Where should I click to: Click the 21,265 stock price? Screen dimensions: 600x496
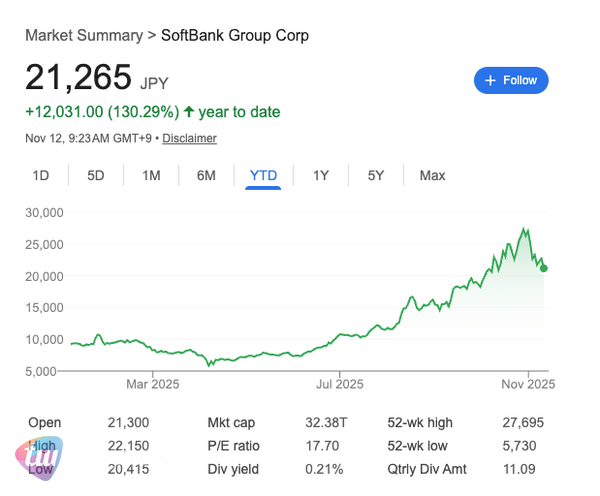click(78, 77)
